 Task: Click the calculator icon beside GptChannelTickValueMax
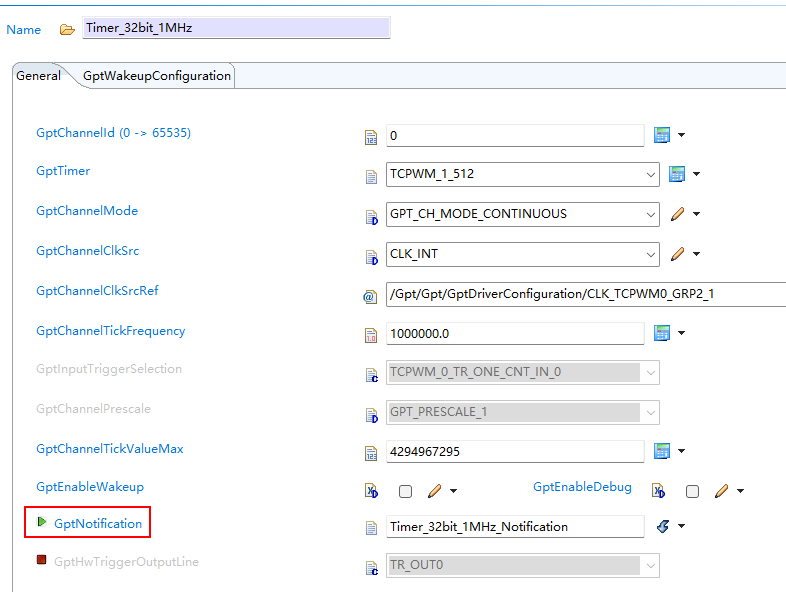point(662,451)
